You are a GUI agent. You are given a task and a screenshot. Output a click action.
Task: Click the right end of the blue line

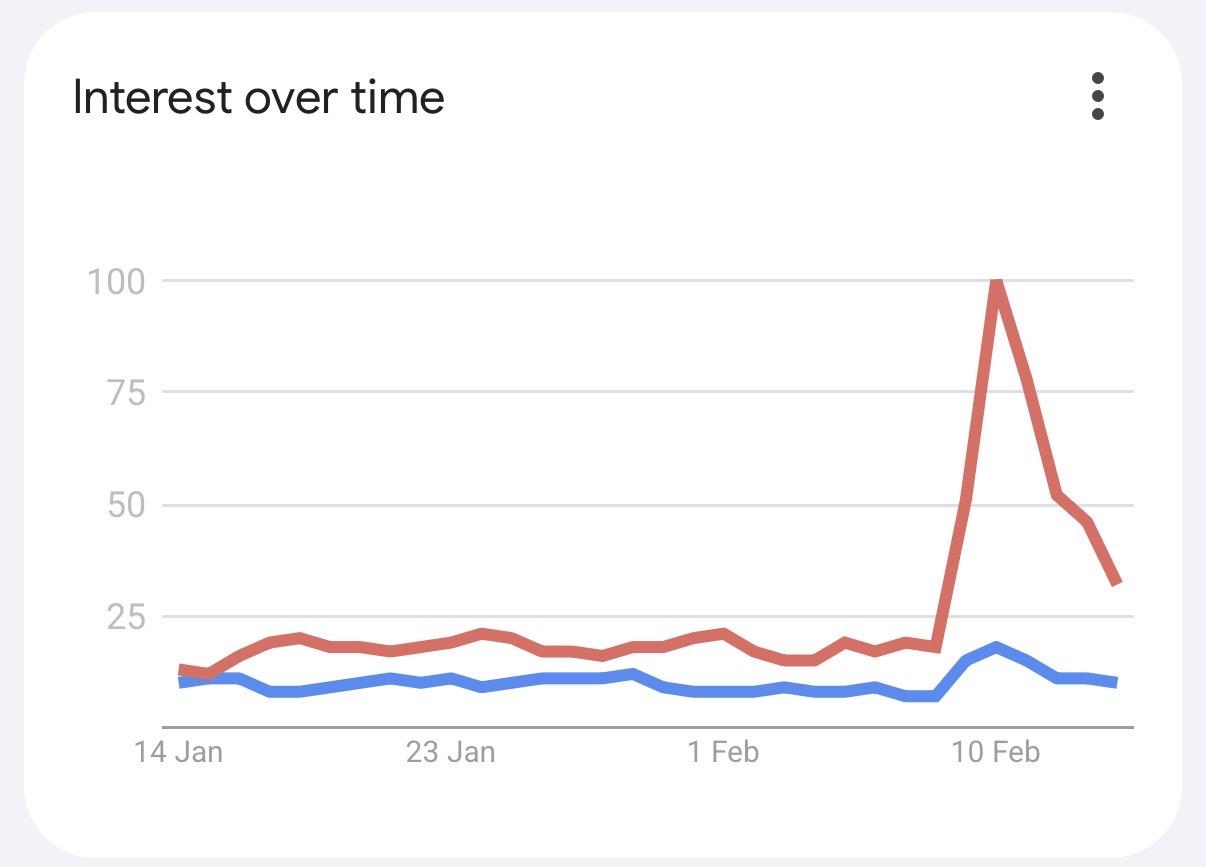click(1115, 682)
